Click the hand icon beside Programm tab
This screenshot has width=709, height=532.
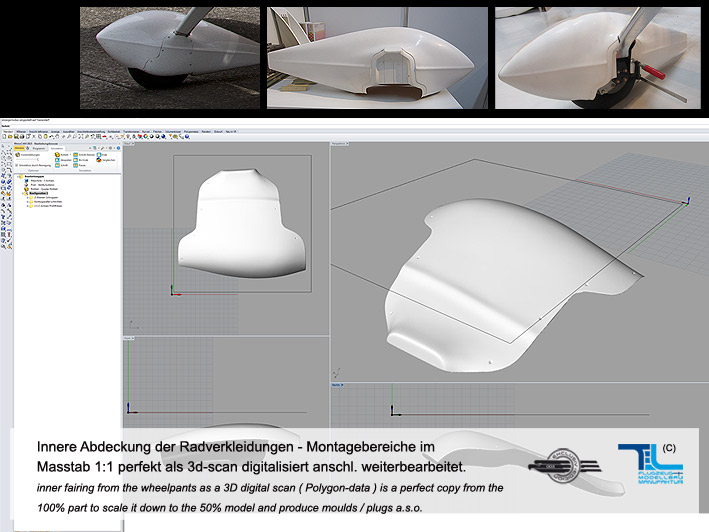(x=28, y=148)
